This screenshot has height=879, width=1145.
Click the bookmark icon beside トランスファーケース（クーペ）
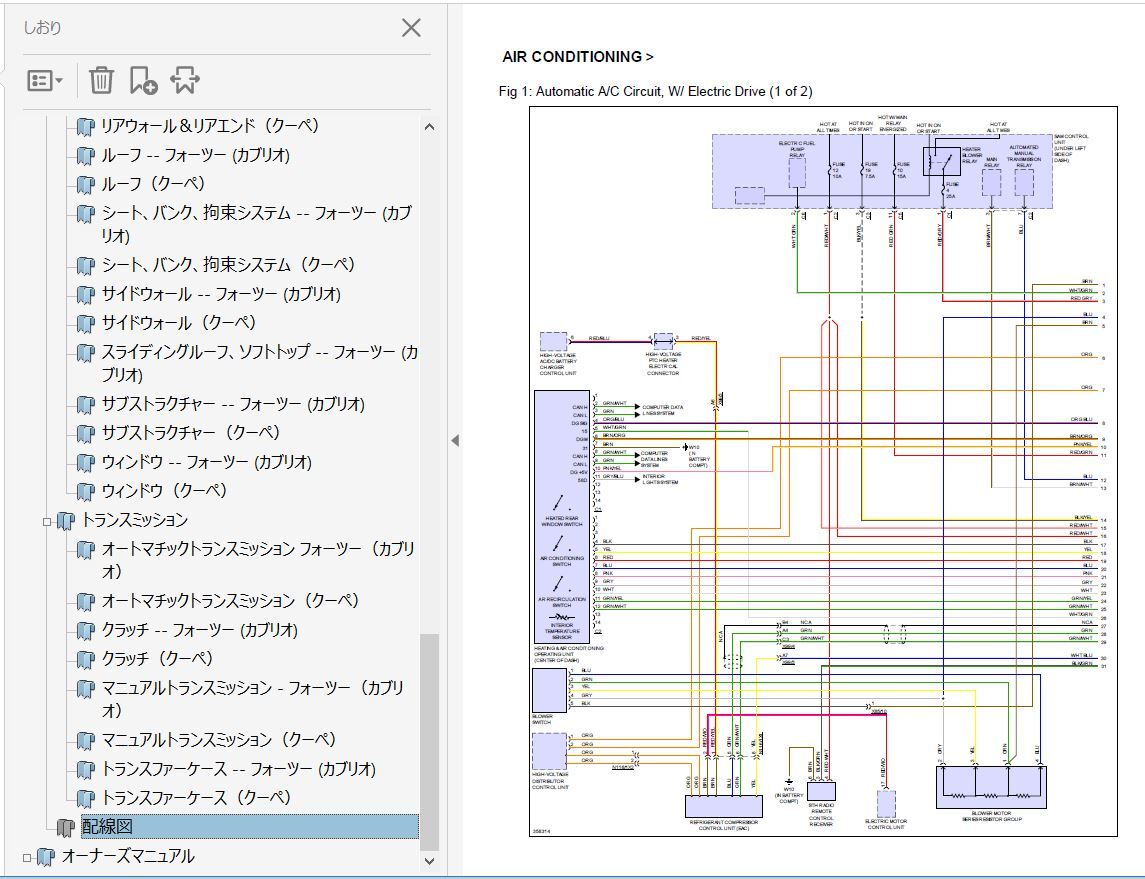86,798
